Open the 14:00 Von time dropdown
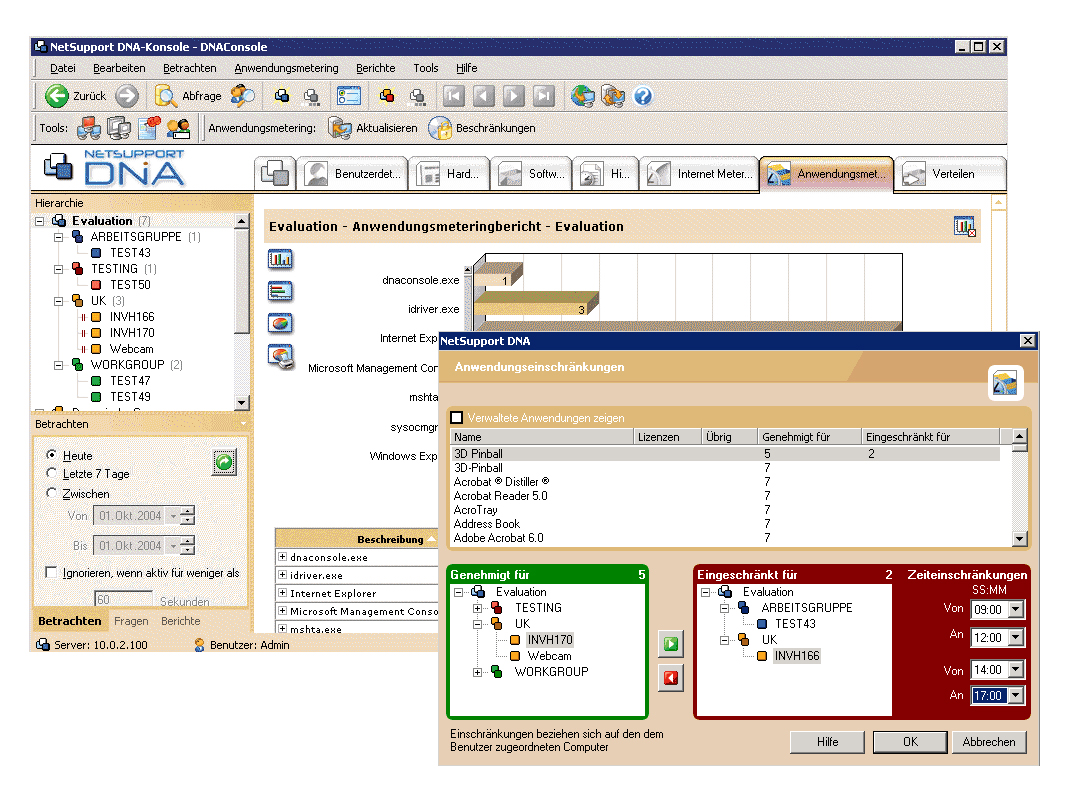The width and height of the screenshot is (1083, 802). click(x=1016, y=669)
